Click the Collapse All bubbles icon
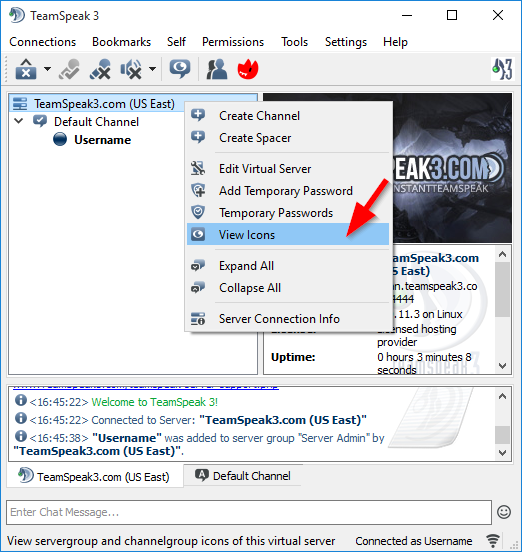This screenshot has width=522, height=552. point(198,288)
